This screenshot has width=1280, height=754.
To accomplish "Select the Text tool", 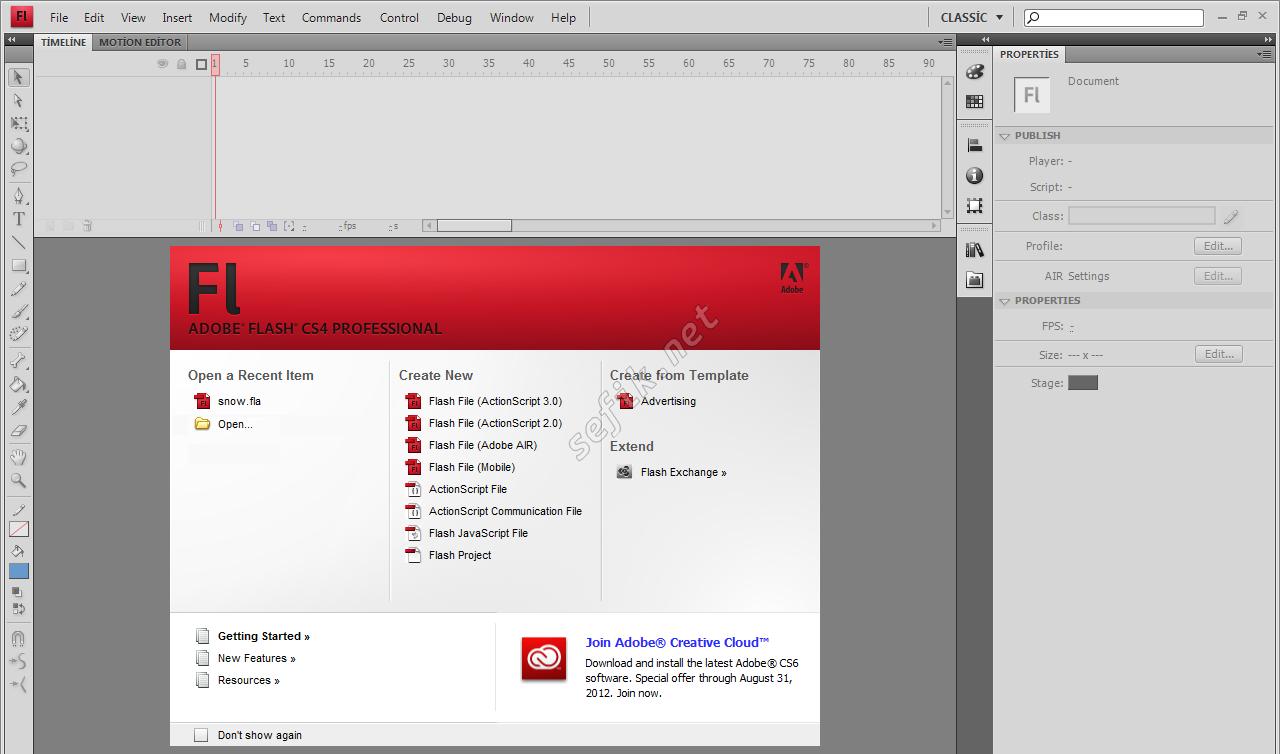I will point(18,219).
